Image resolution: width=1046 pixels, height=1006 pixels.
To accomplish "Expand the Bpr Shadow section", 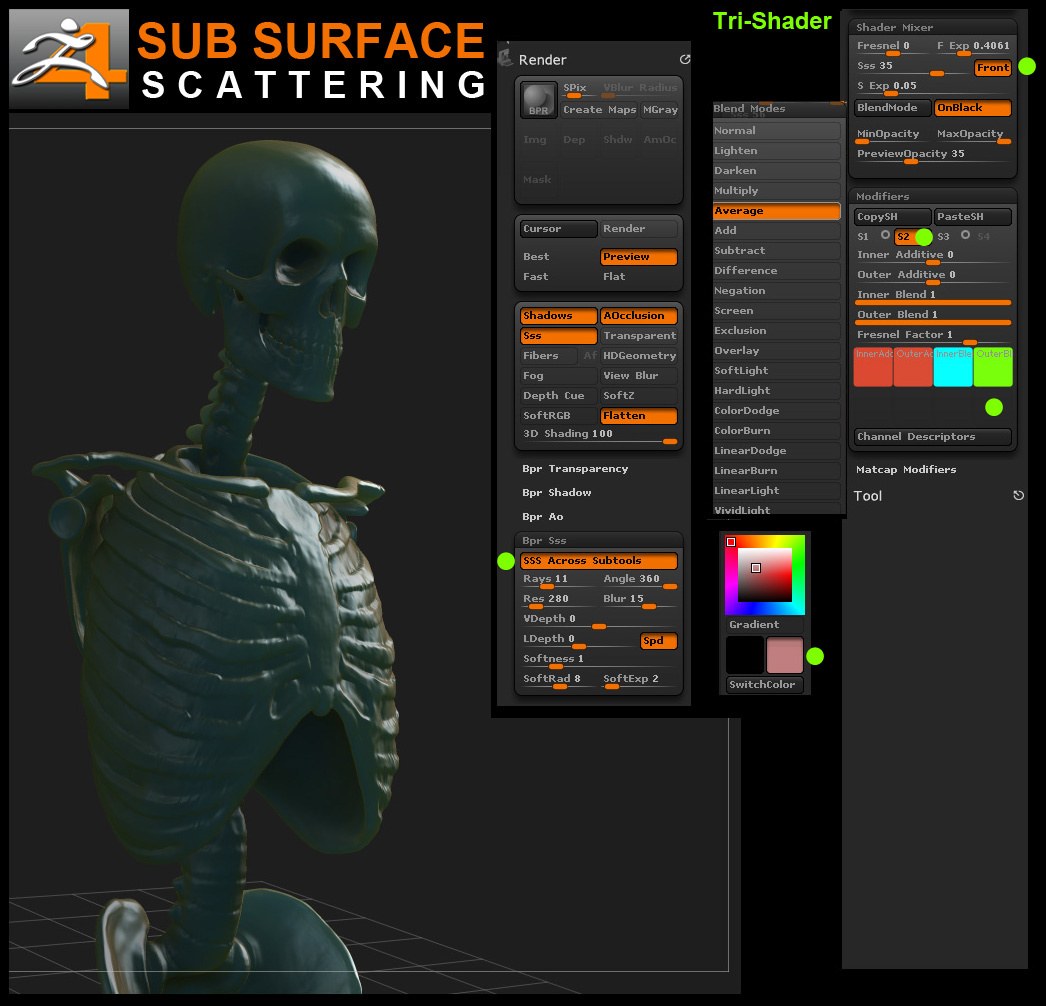I will pyautogui.click(x=556, y=493).
